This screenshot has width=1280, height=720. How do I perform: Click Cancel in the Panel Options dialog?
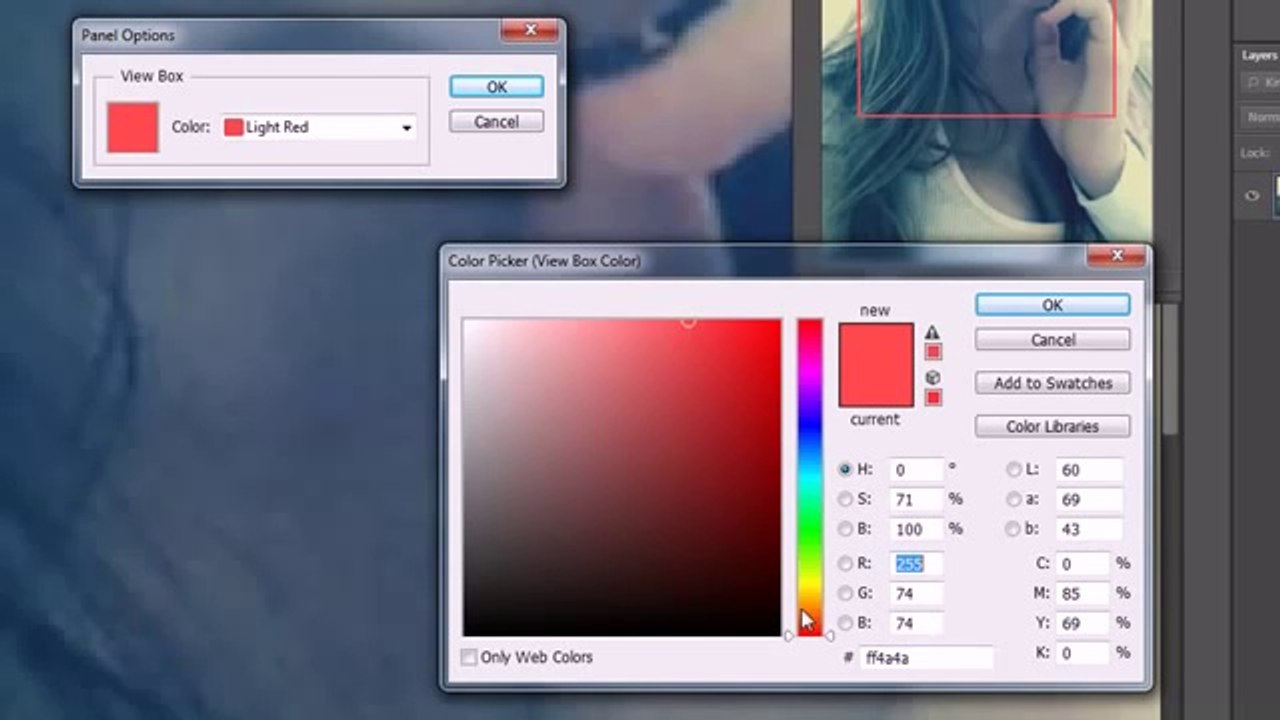(497, 122)
